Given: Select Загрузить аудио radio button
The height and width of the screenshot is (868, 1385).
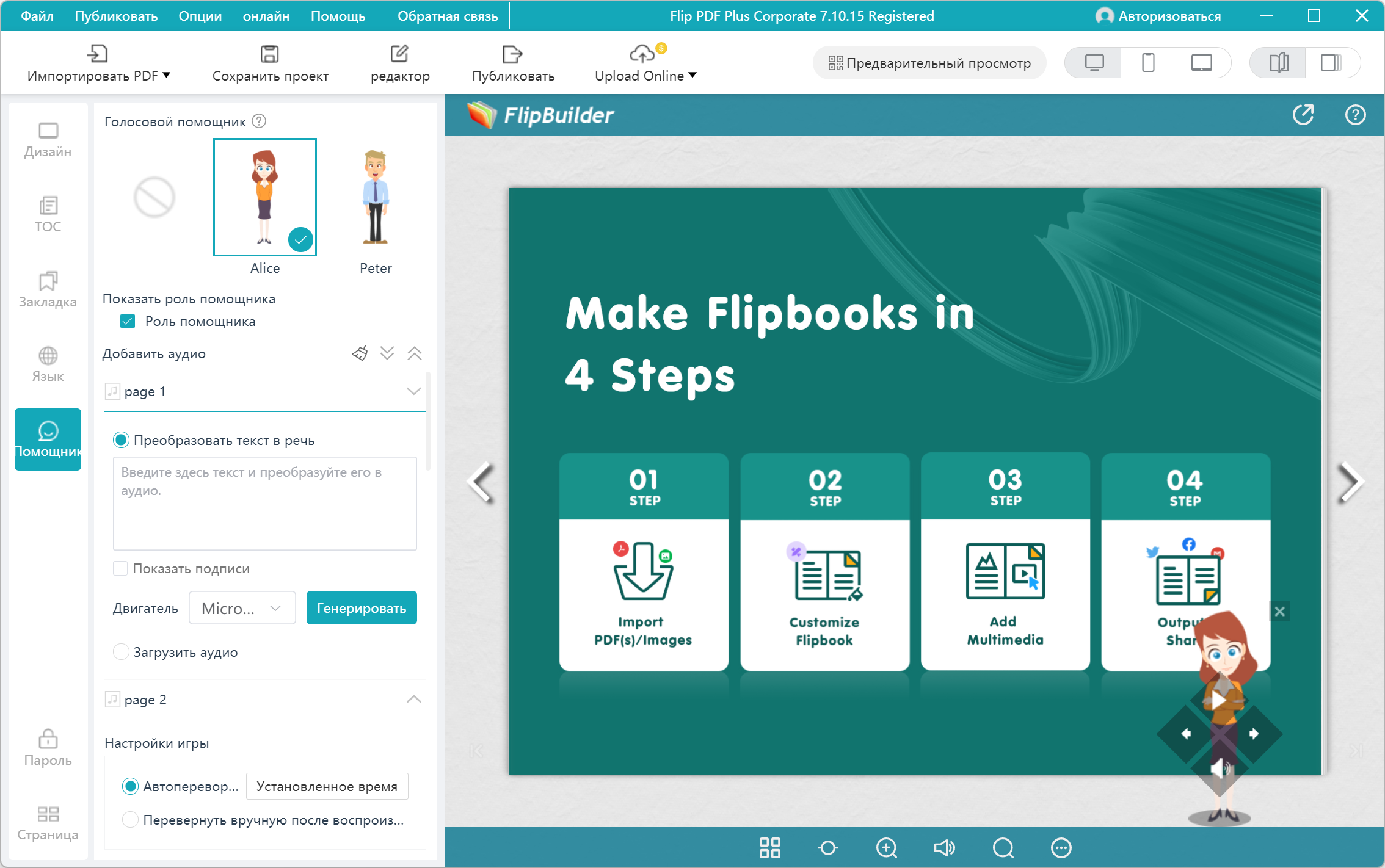Looking at the screenshot, I should pos(121,652).
